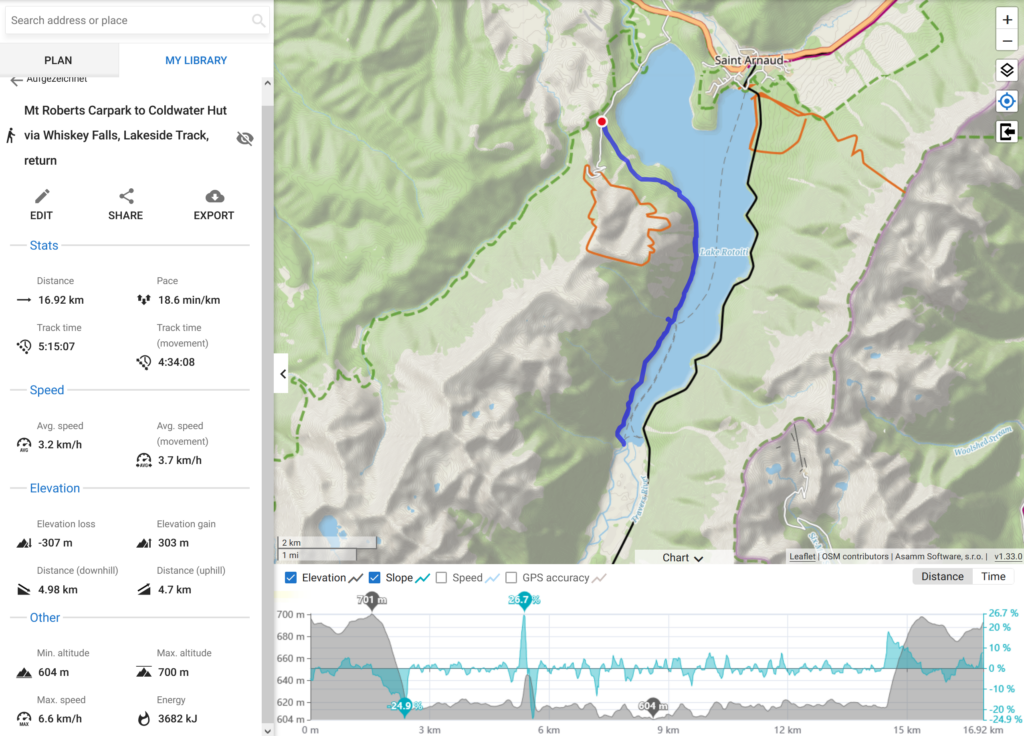This screenshot has width=1024, height=736.
Task: Enable the GPS accuracy checkbox
Action: (x=511, y=578)
